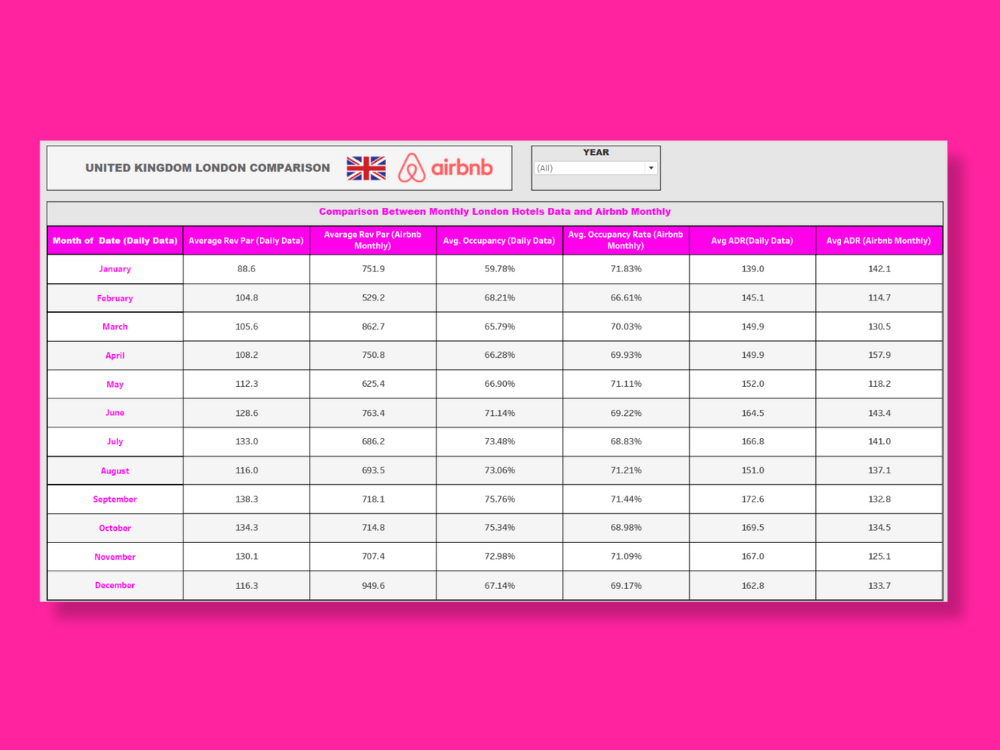Select the September row label
This screenshot has height=750, width=1000.
tap(115, 499)
